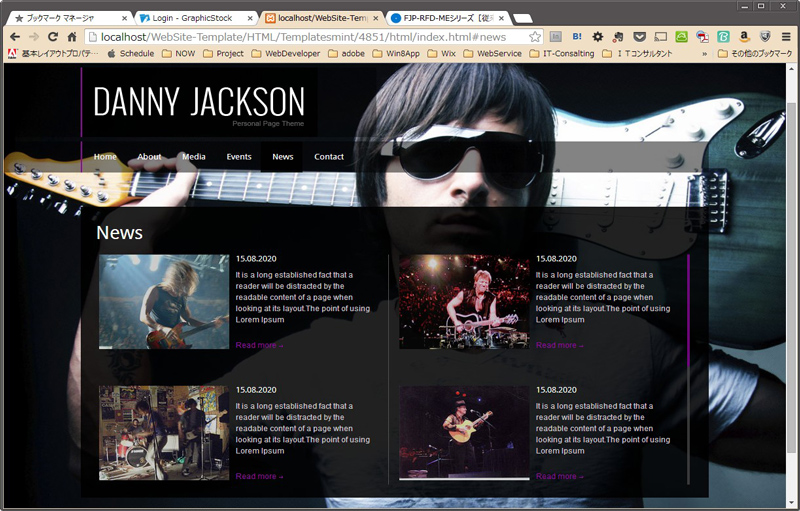Expand the hidden bookmarks overflow chevron
Screen dimensions: 800x511
[707, 53]
